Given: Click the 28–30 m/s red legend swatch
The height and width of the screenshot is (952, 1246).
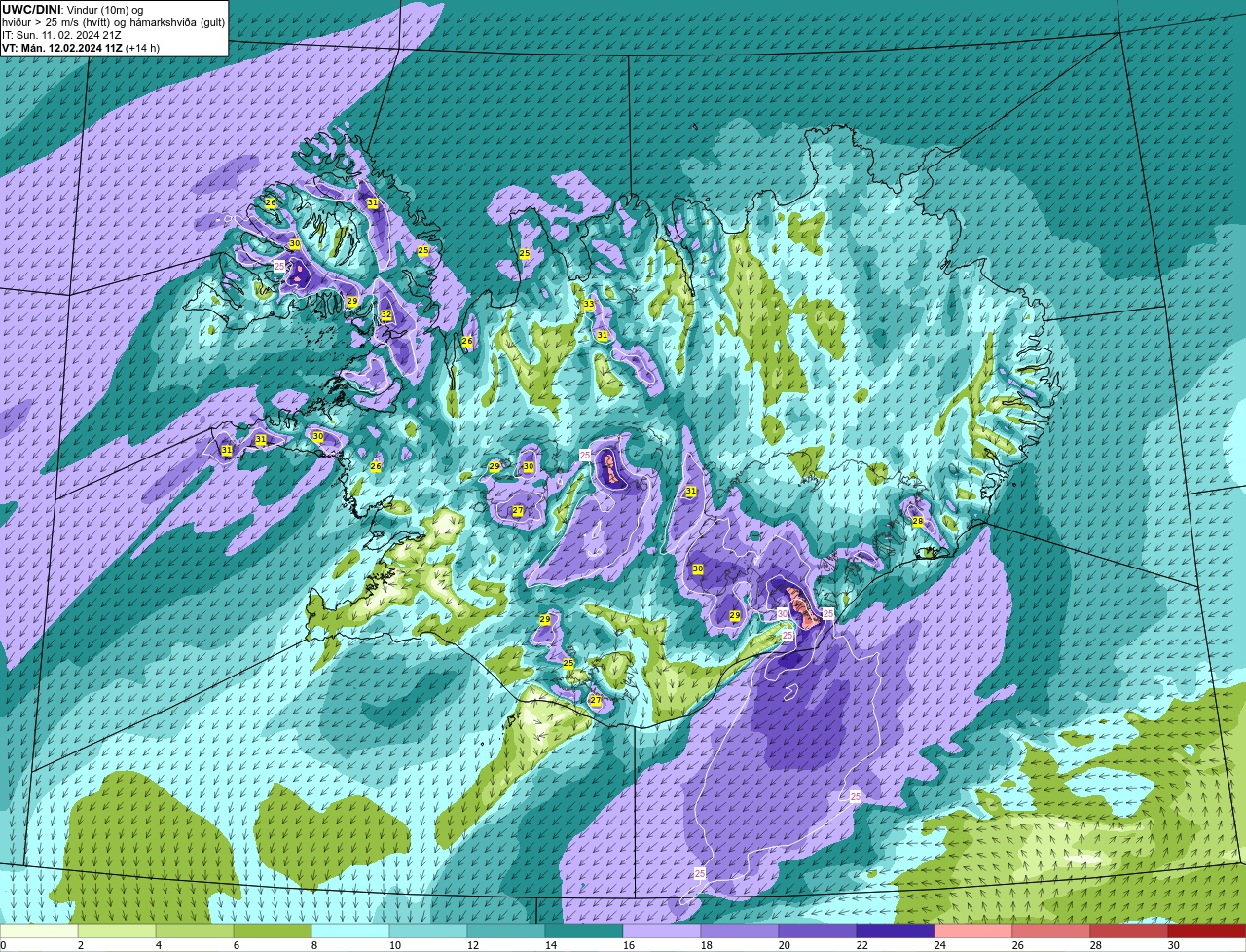Looking at the screenshot, I should (x=1129, y=931).
